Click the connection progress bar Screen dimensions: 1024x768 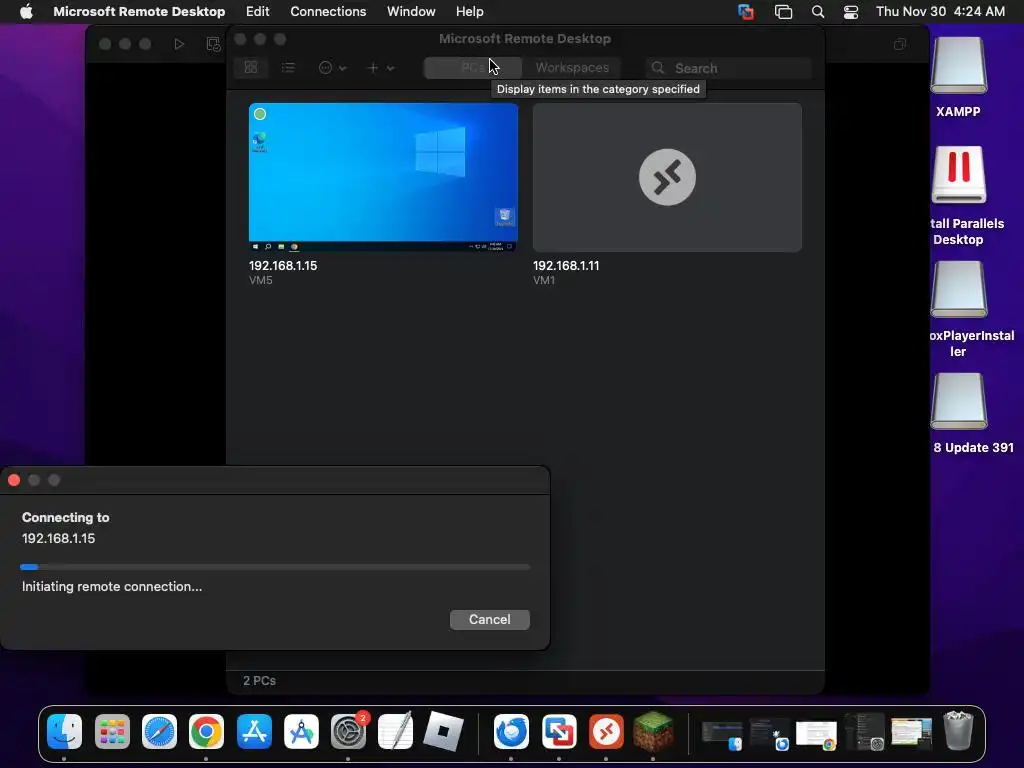275,567
